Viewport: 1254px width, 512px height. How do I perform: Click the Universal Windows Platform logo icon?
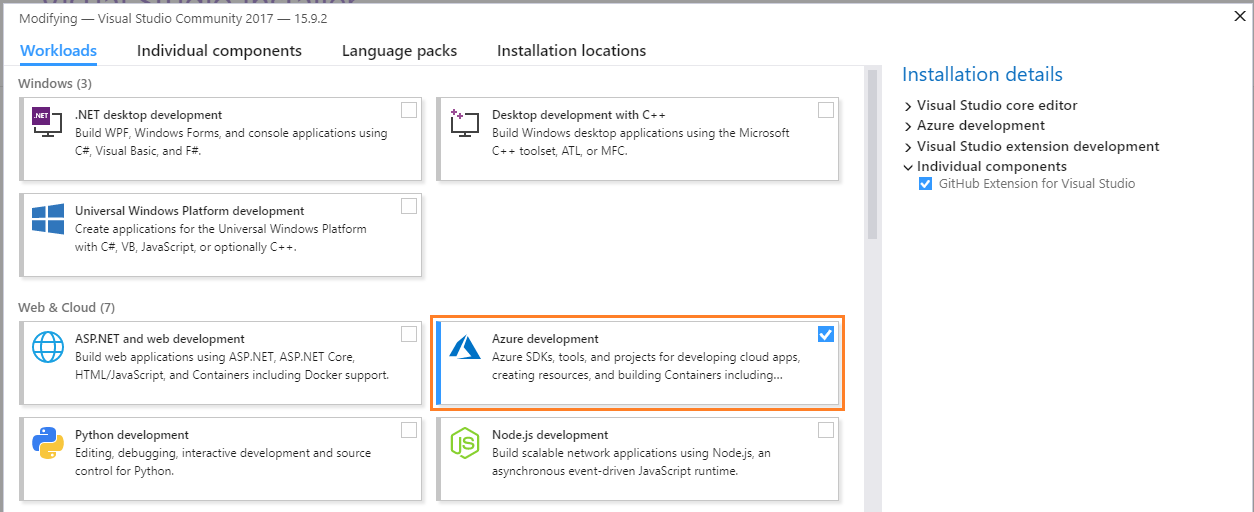pyautogui.click(x=48, y=220)
